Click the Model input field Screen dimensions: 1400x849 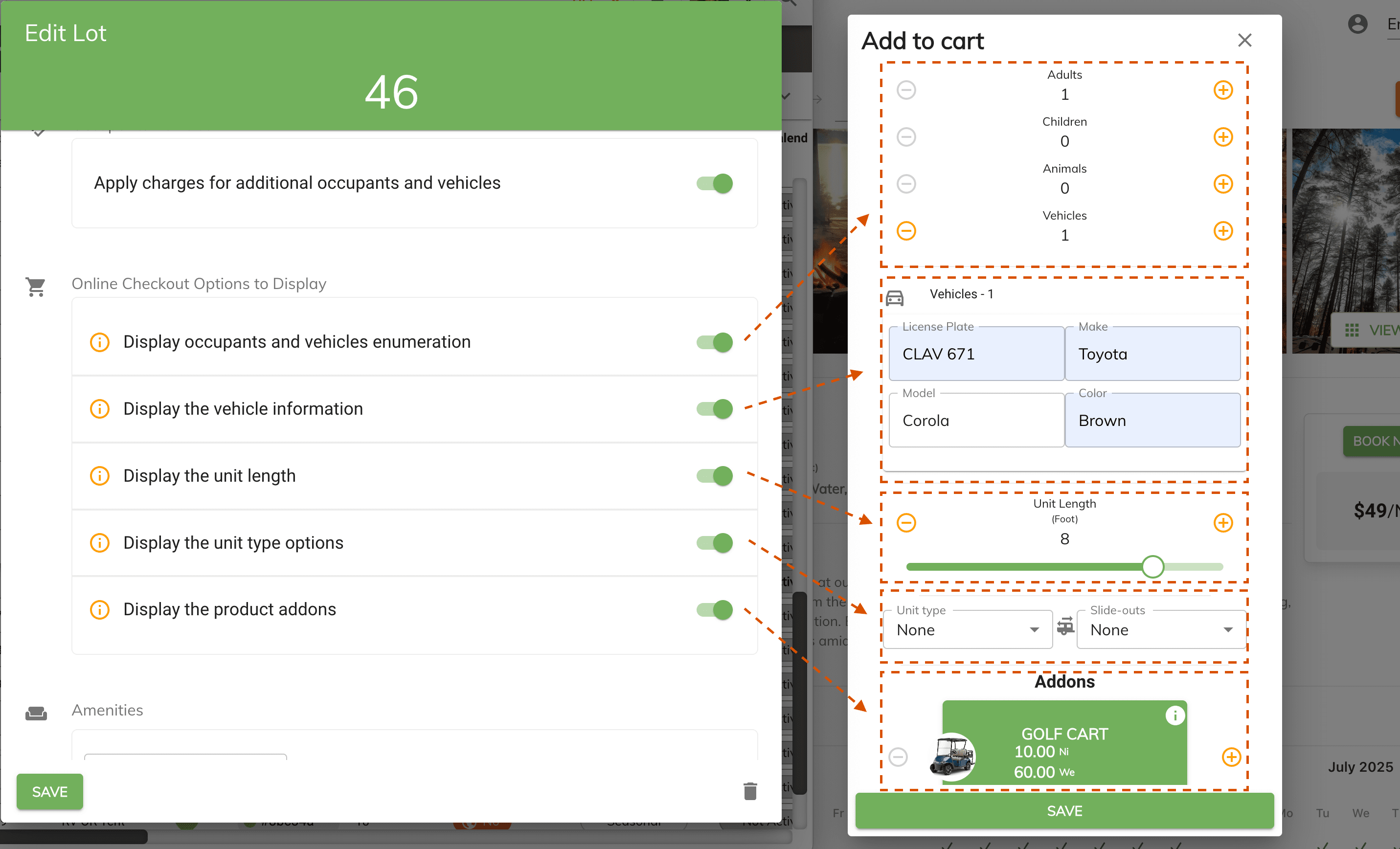[x=976, y=420]
